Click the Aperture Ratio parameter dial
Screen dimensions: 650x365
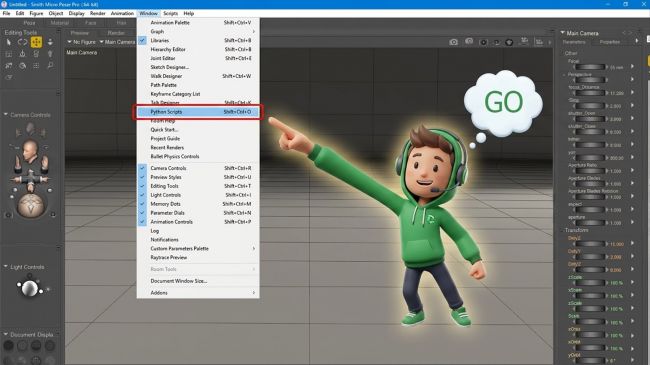(590, 171)
